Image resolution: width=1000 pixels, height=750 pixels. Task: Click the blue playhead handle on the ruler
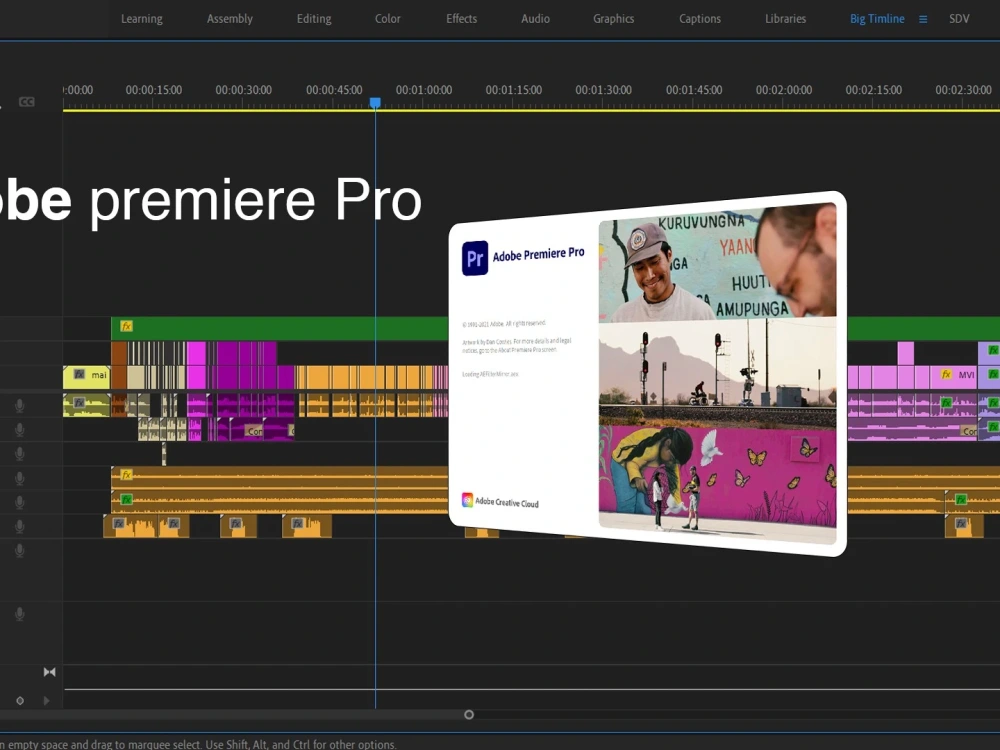pos(375,103)
